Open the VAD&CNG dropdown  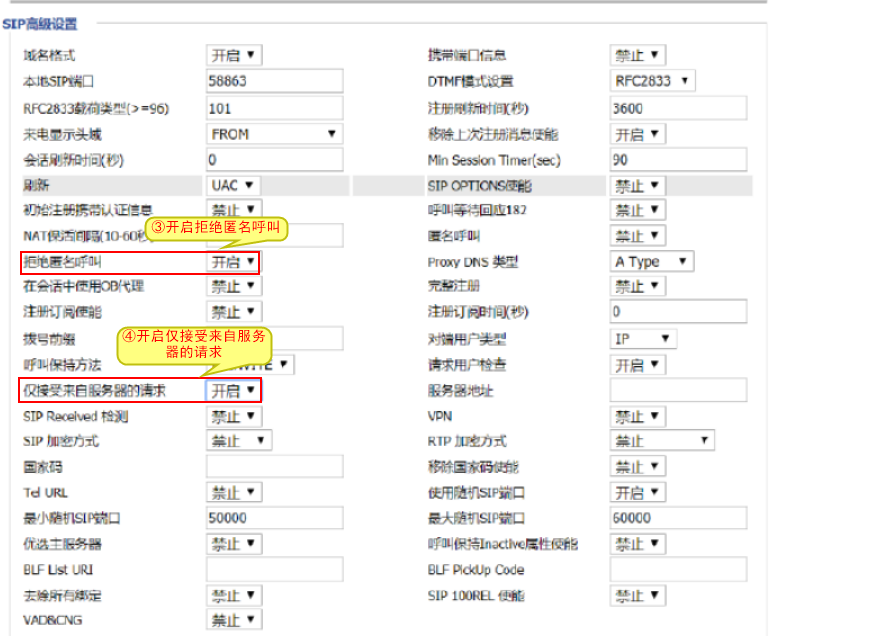coord(234,621)
